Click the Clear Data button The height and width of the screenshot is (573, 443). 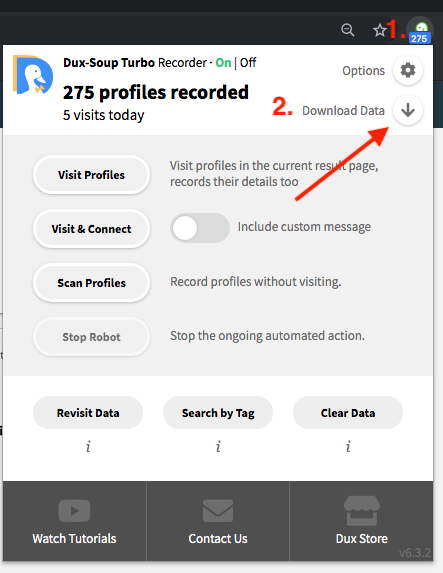[348, 413]
